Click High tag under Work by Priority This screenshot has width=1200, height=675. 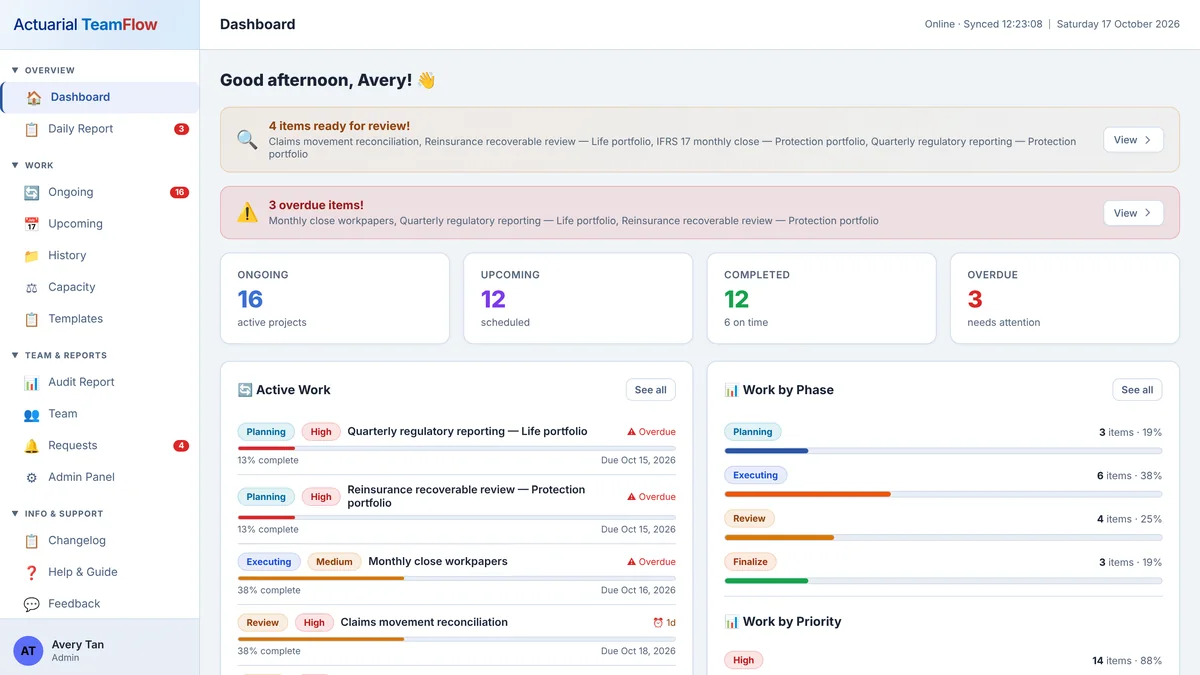pyautogui.click(x=744, y=660)
